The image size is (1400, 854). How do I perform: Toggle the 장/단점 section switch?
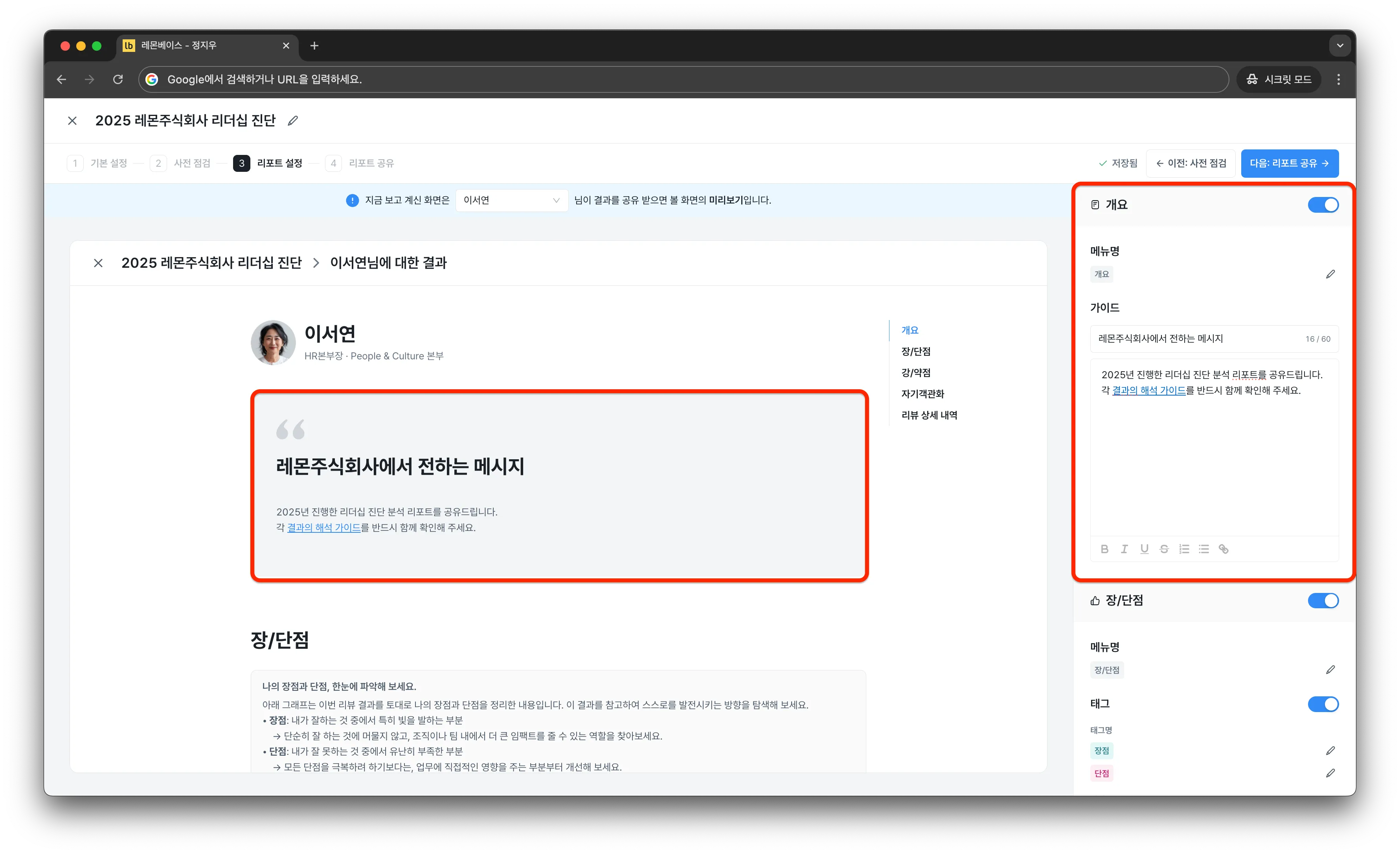1323,600
